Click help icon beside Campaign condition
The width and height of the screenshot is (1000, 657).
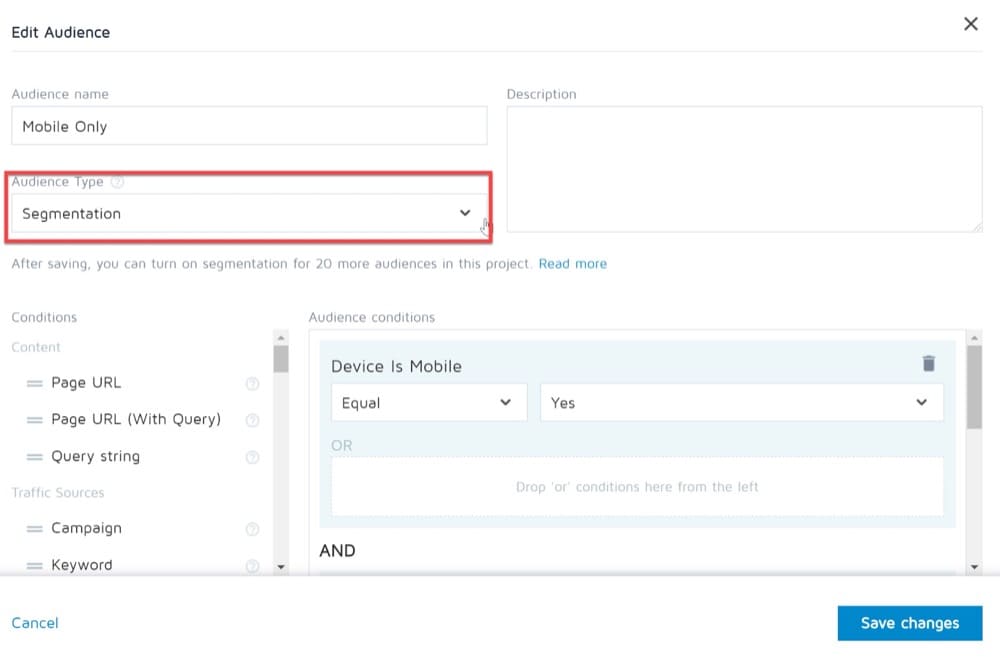252,529
